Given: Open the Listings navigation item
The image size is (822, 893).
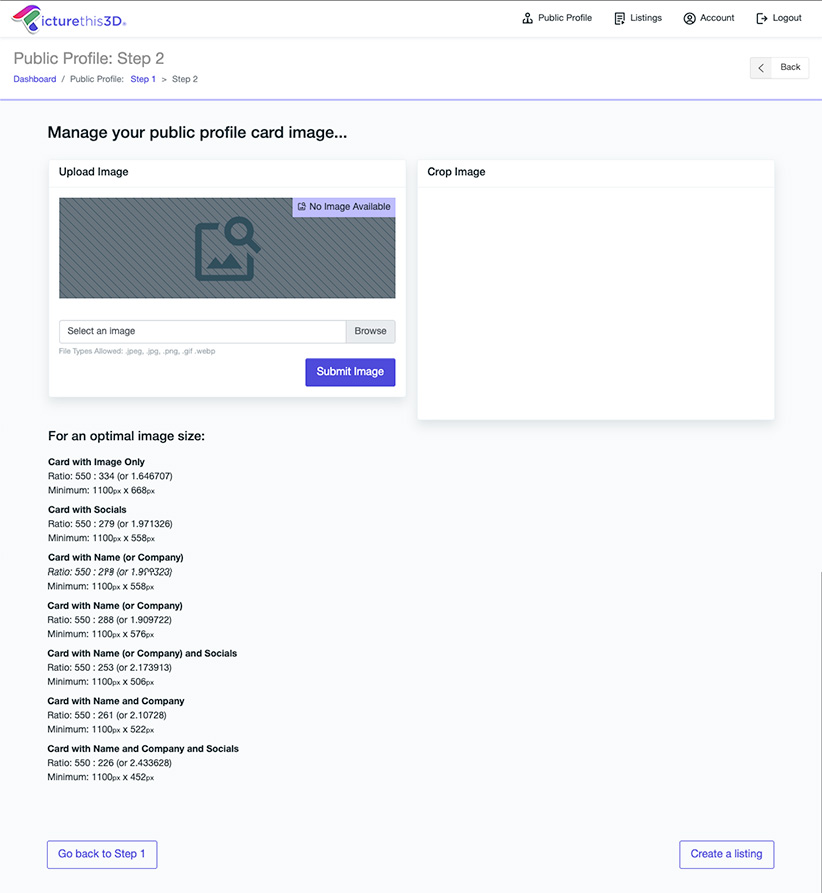Looking at the screenshot, I should pyautogui.click(x=646, y=18).
